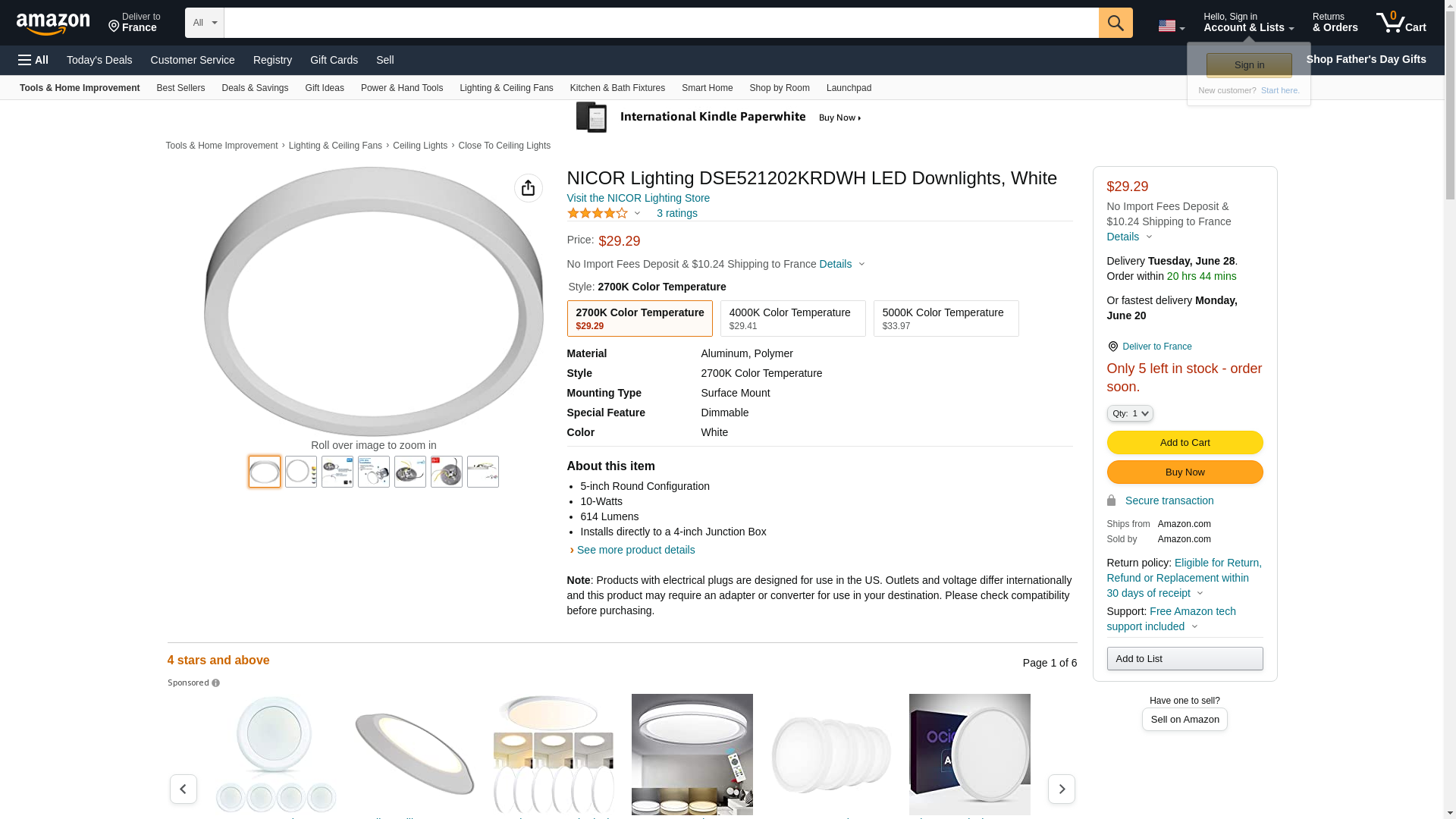The image size is (1456, 819).
Task: Click the share icon on product image
Action: coord(528,188)
